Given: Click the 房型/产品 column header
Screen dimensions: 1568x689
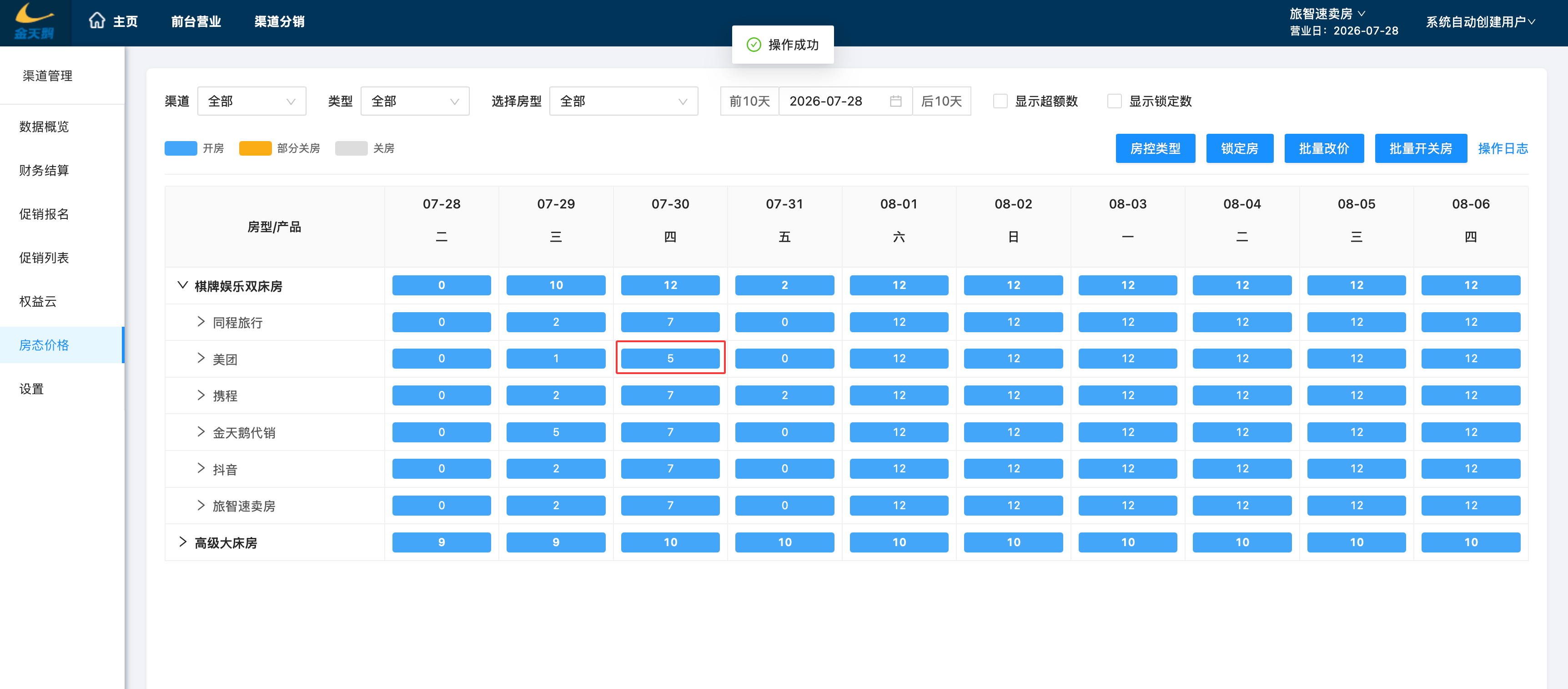Looking at the screenshot, I should [275, 227].
